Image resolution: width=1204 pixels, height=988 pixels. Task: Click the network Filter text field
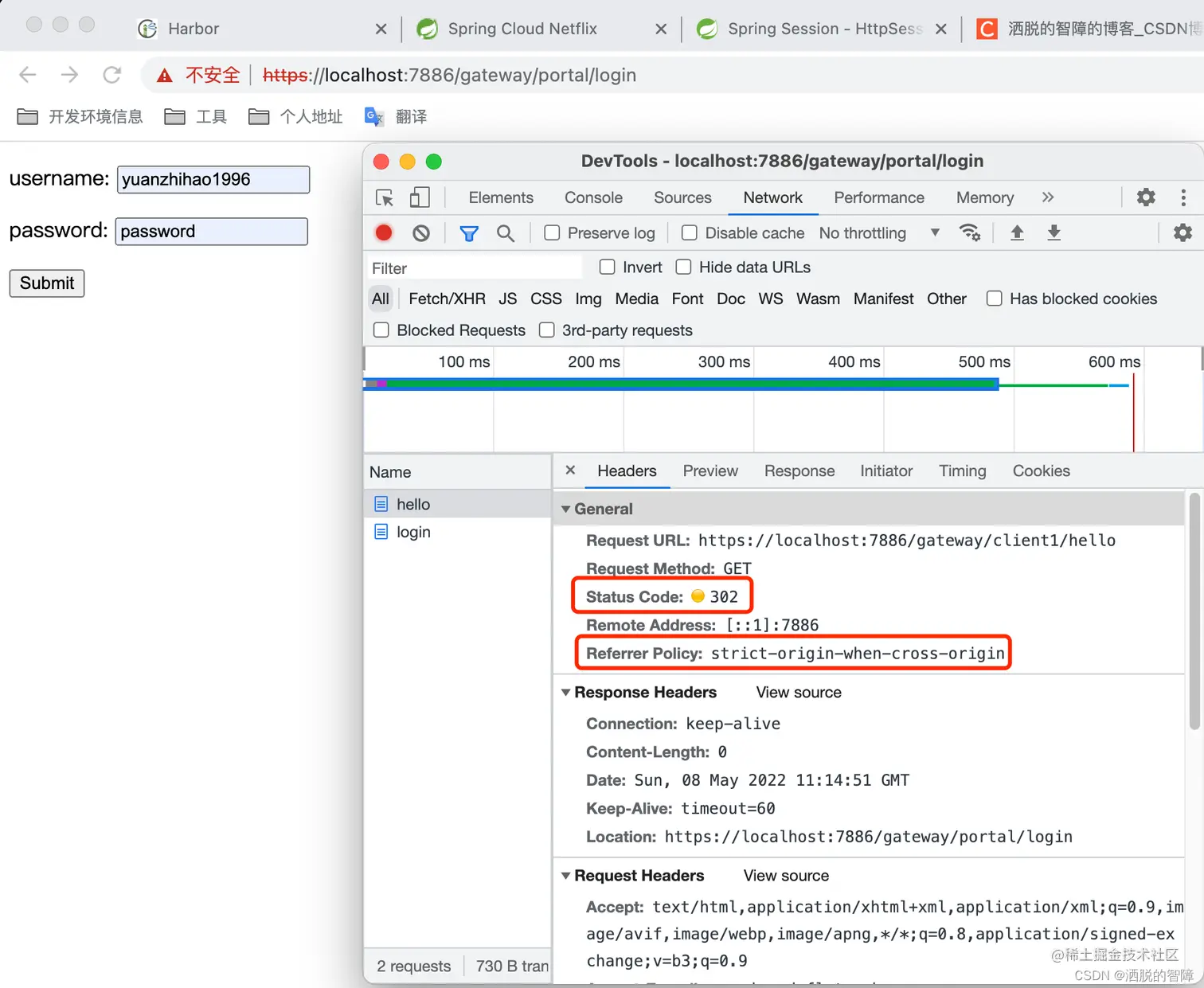[x=475, y=268]
